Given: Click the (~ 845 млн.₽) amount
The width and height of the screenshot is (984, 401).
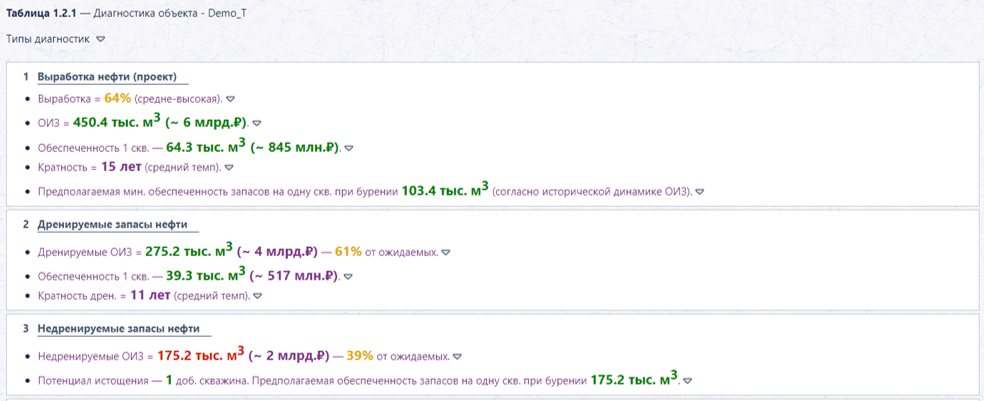Looking at the screenshot, I should (x=294, y=147).
